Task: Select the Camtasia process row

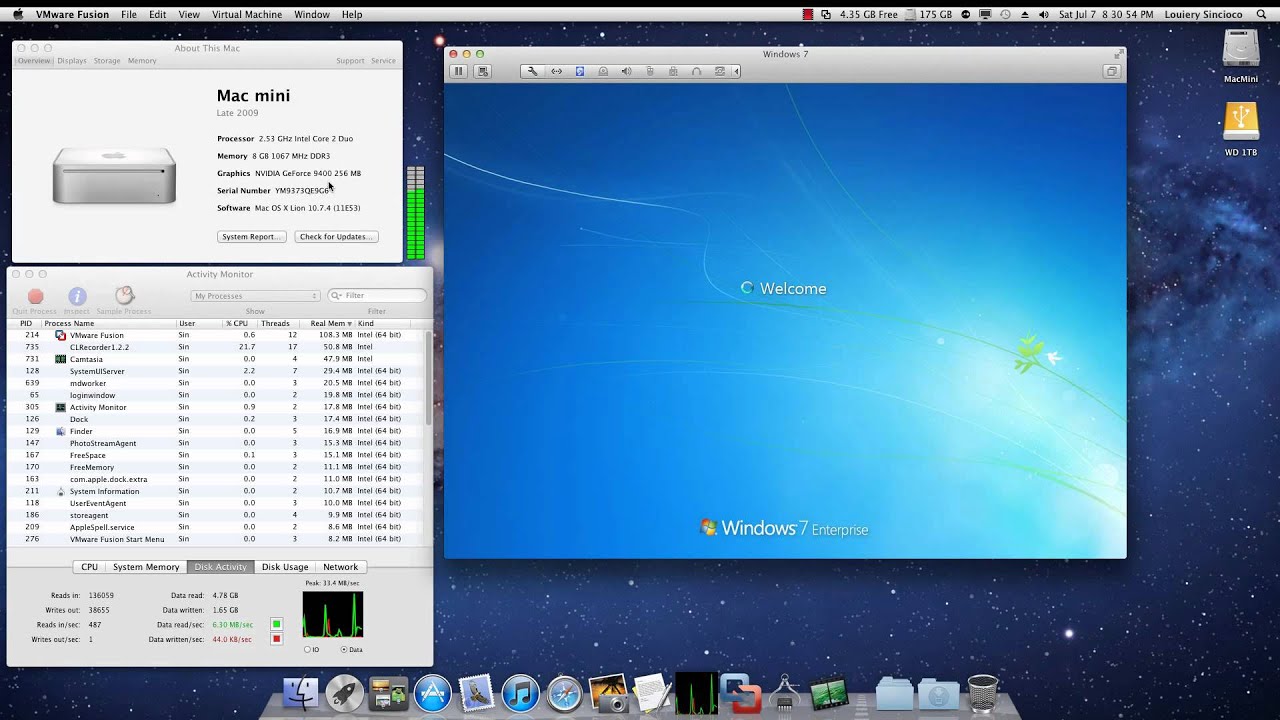Action: point(216,359)
